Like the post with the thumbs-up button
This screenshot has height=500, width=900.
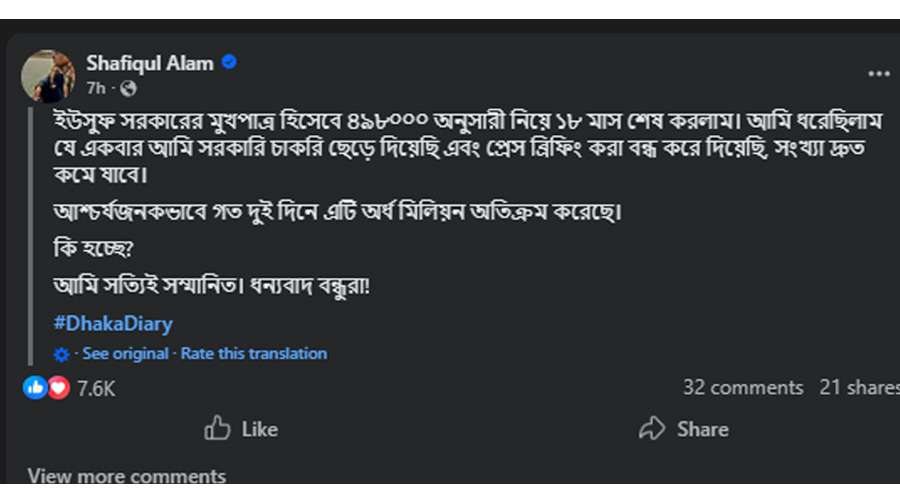241,429
